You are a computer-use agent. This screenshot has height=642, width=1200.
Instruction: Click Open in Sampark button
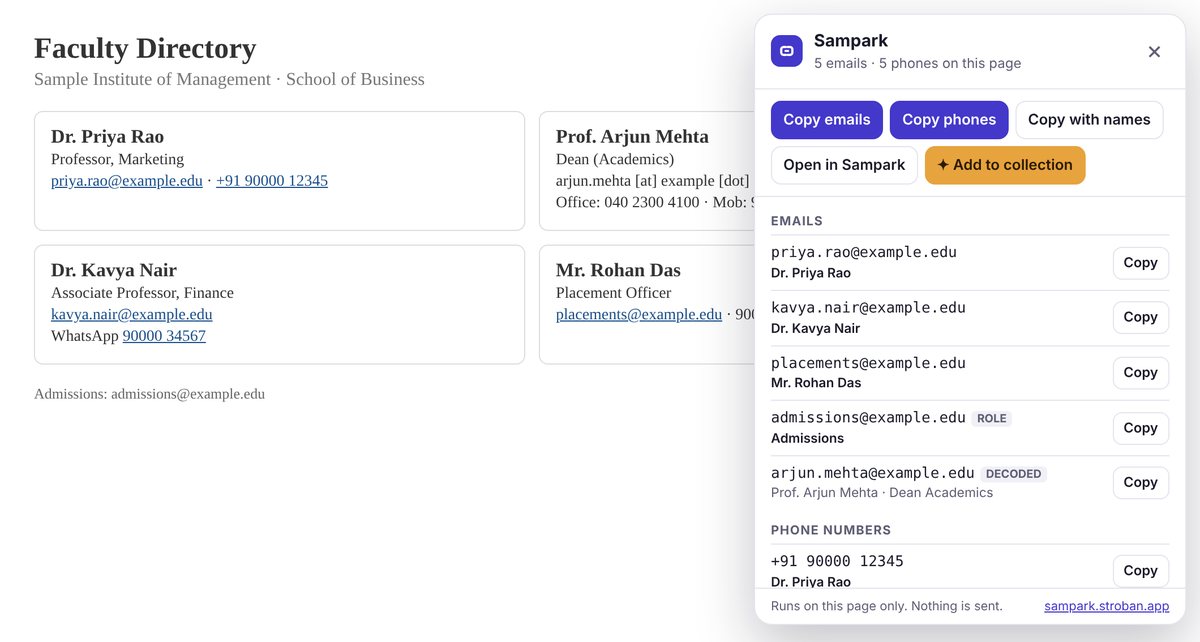(844, 165)
